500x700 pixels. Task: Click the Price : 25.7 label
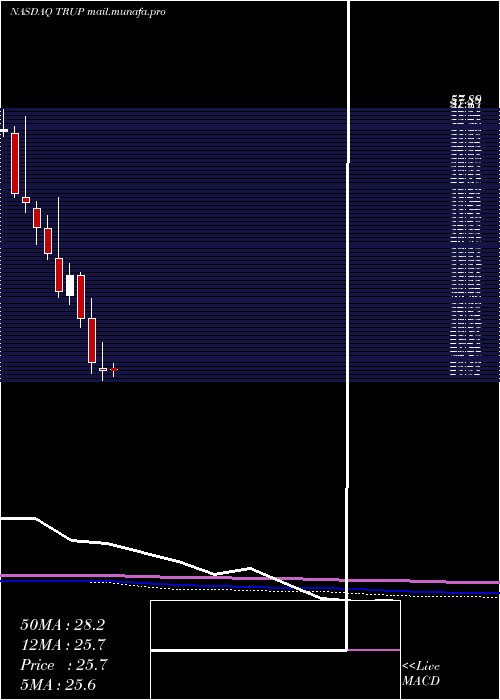tap(64, 665)
